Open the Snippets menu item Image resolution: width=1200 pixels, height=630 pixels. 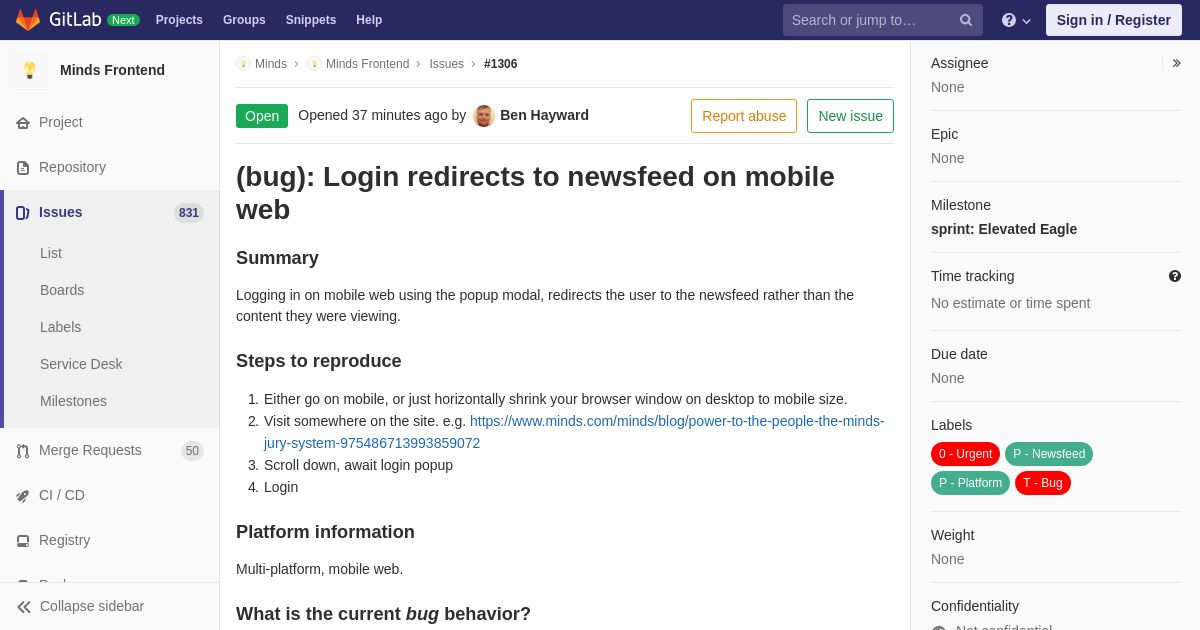(311, 20)
